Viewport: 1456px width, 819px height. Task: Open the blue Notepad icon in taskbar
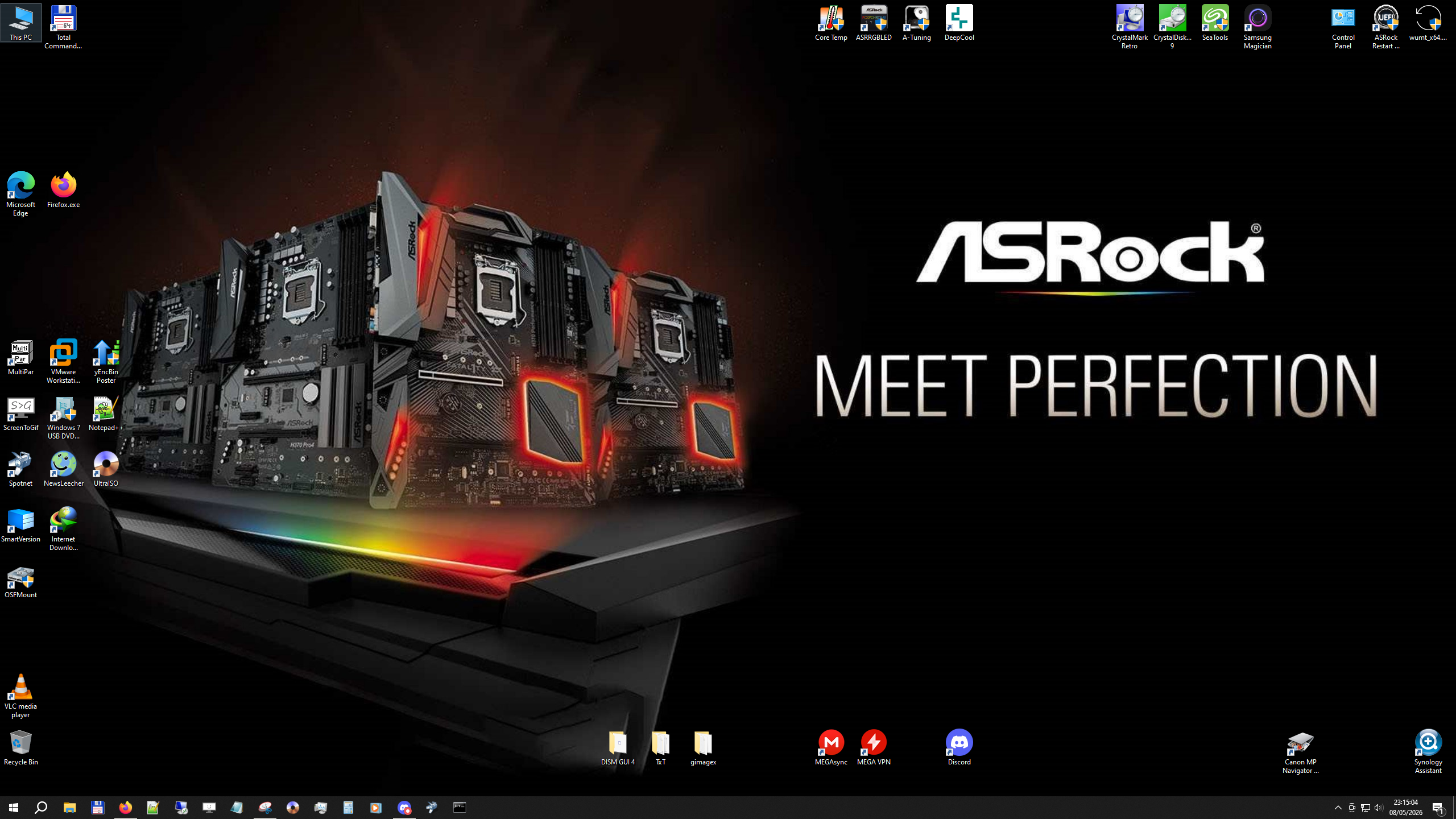click(x=237, y=808)
